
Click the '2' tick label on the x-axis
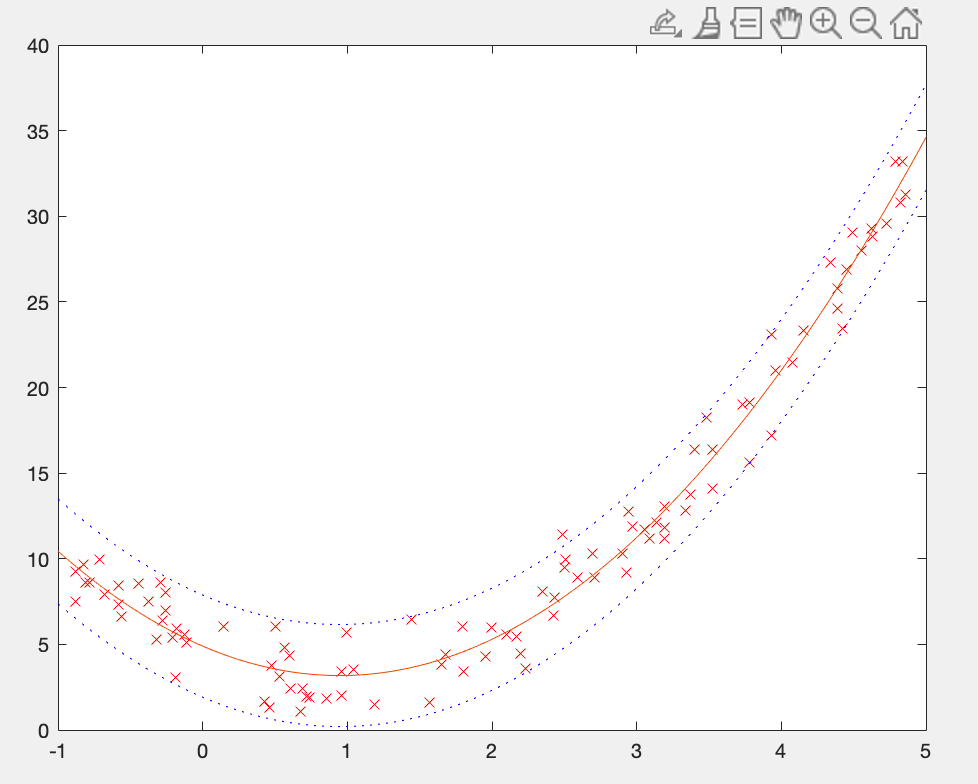490,751
